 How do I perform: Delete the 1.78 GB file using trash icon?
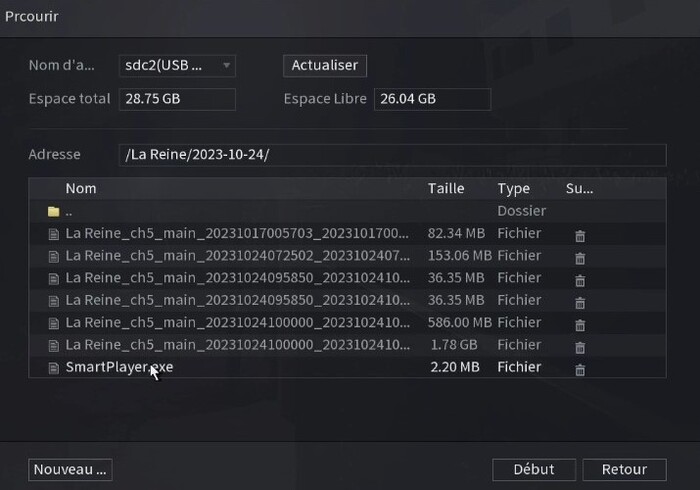[579, 346]
